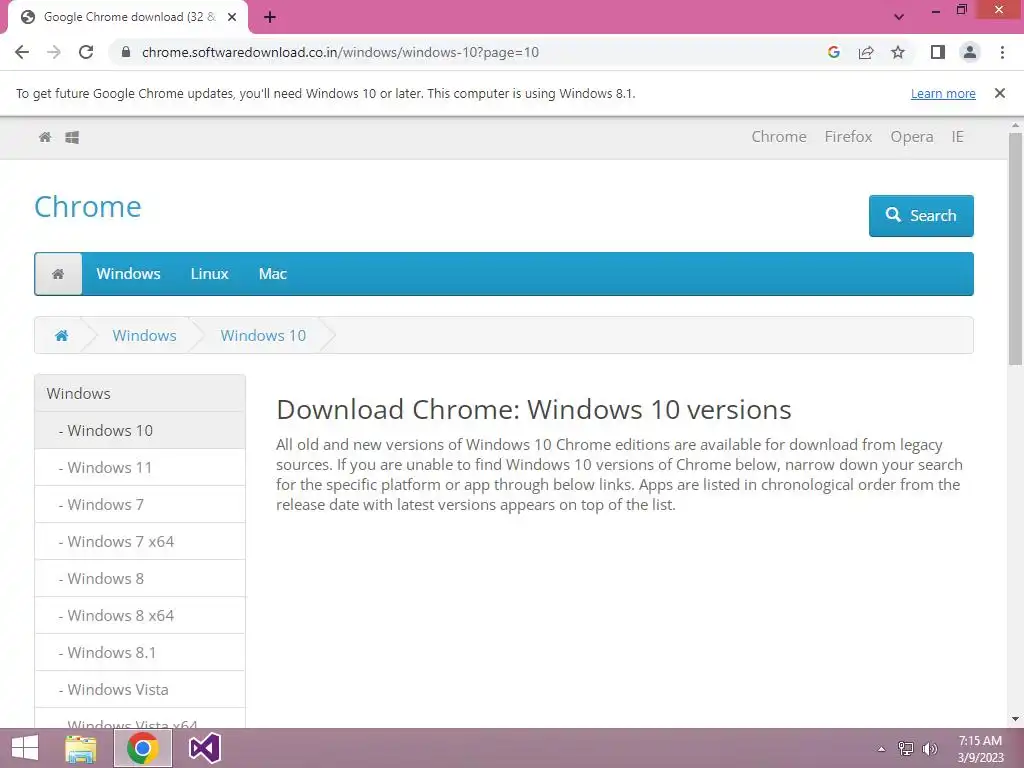Close the Google Chrome download tab
Image resolution: width=1024 pixels, height=768 pixels.
click(x=232, y=17)
